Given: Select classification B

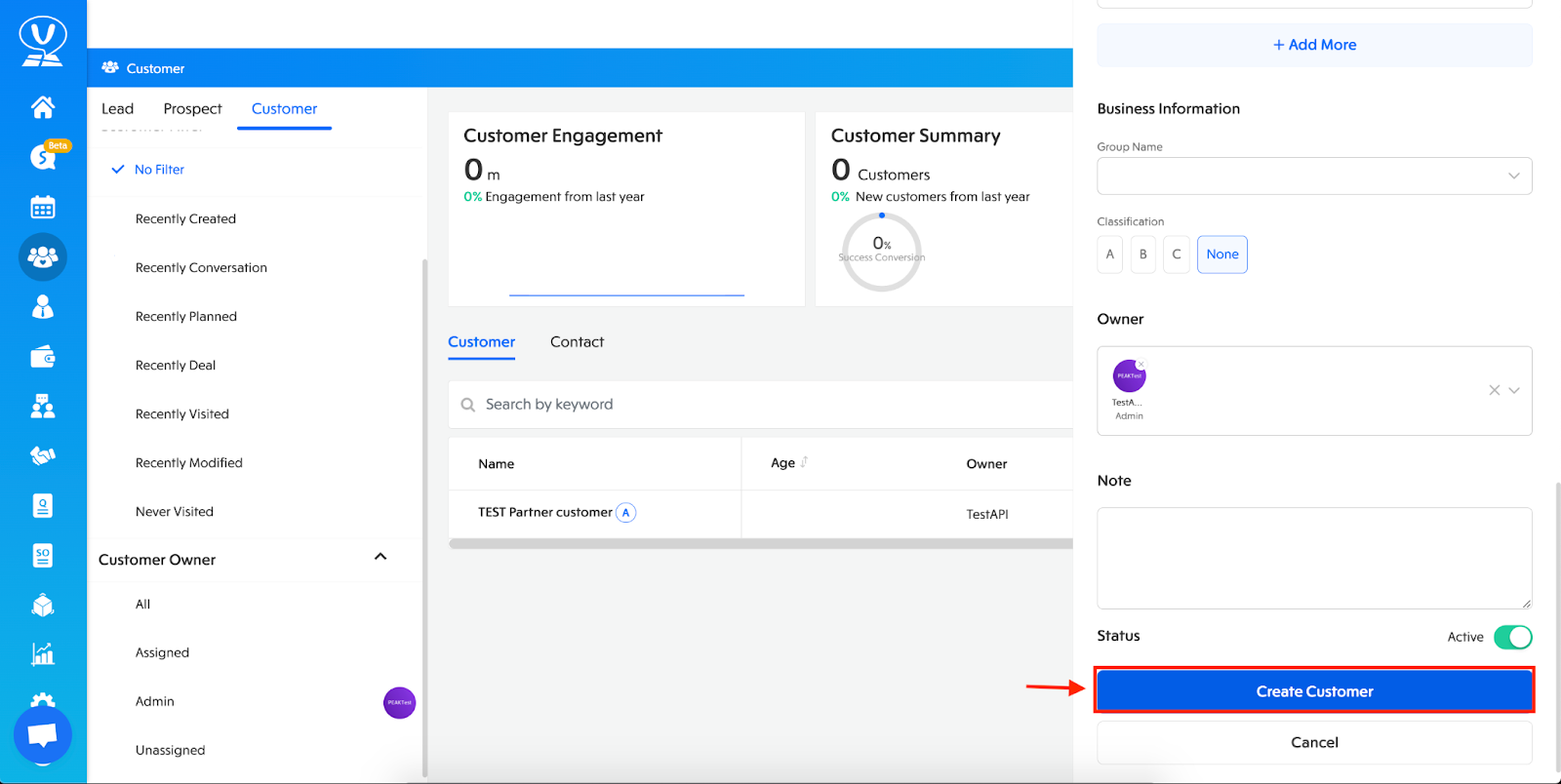Looking at the screenshot, I should [x=1143, y=255].
